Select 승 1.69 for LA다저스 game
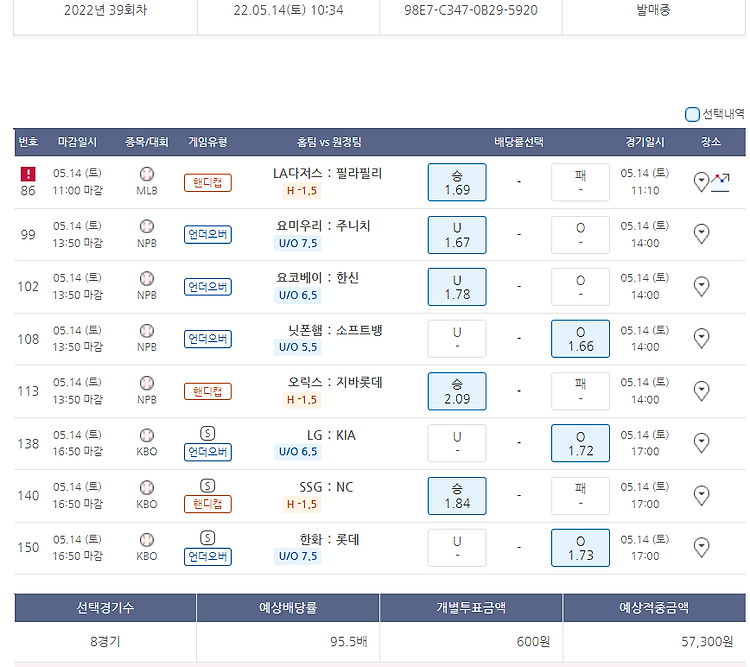Image resolution: width=750 pixels, height=667 pixels. 457,182
